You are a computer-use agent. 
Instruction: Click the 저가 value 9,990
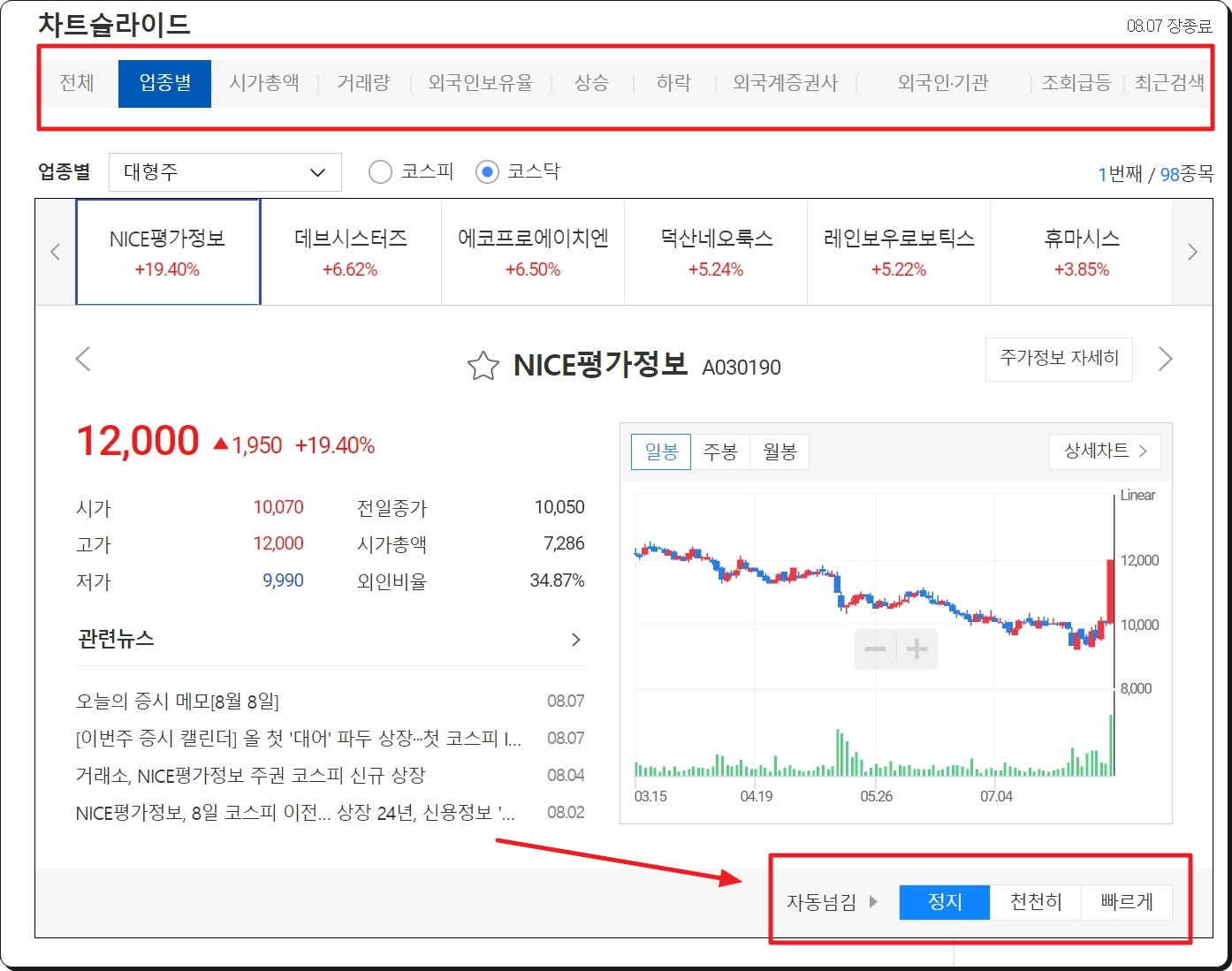pos(283,580)
